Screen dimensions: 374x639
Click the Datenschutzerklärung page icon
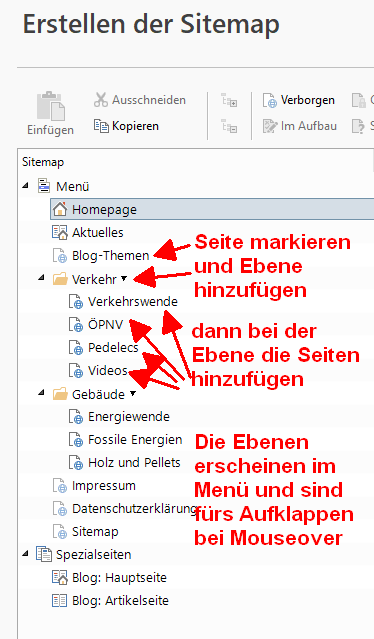click(59, 509)
